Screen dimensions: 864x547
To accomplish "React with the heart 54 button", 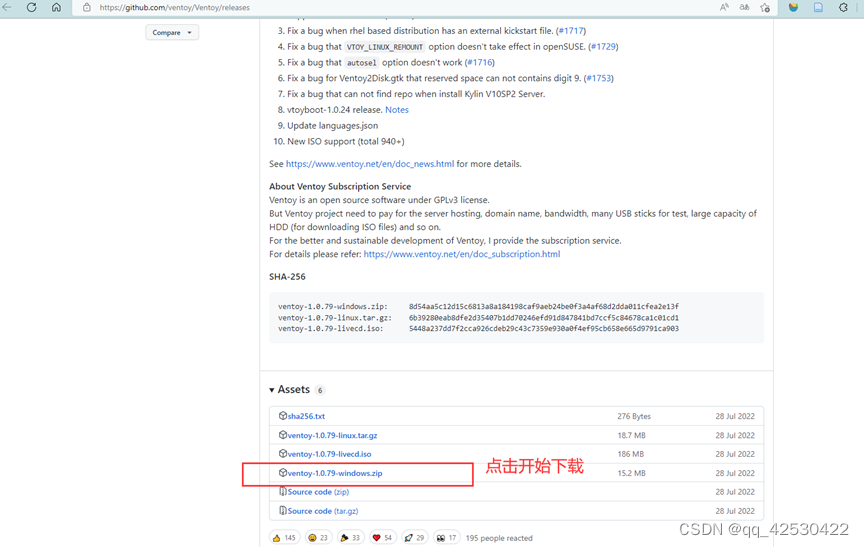I will (383, 538).
